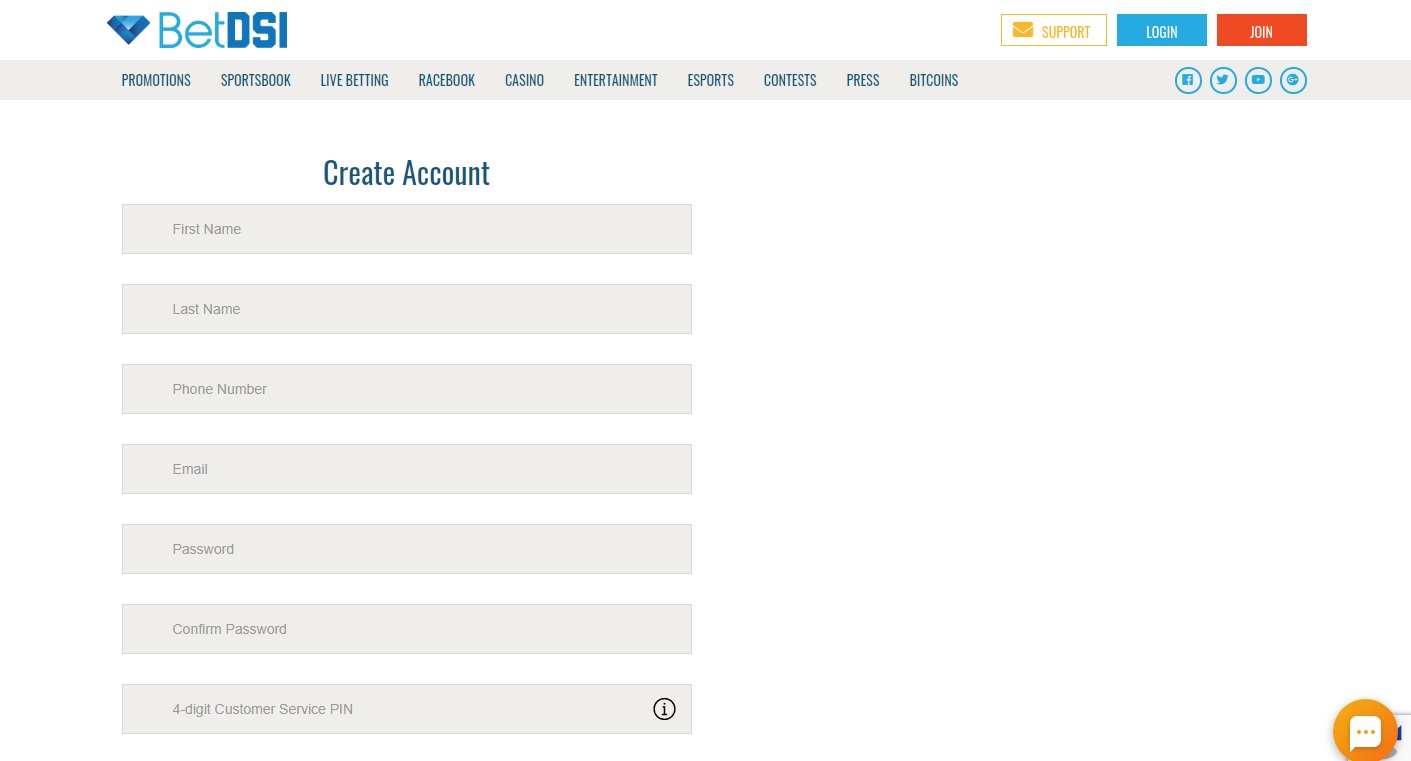Open the Google Plus social icon
Viewport: 1411px width, 761px height.
click(1293, 80)
